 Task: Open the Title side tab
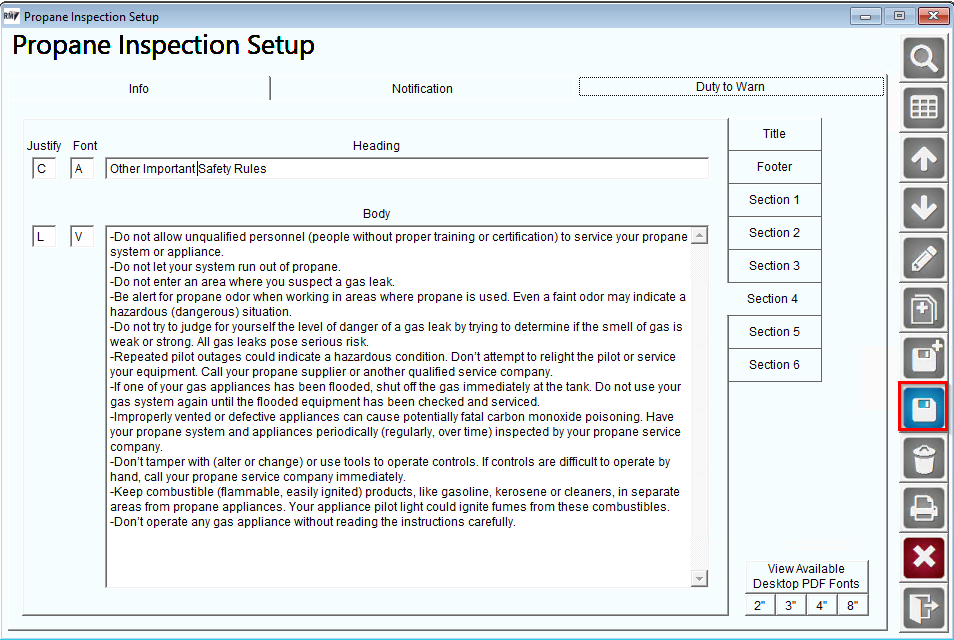click(x=774, y=134)
